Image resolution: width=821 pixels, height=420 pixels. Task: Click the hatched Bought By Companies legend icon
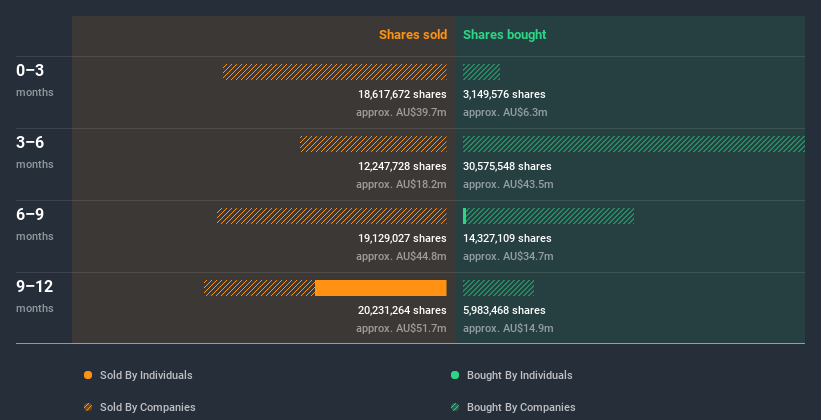[455, 407]
